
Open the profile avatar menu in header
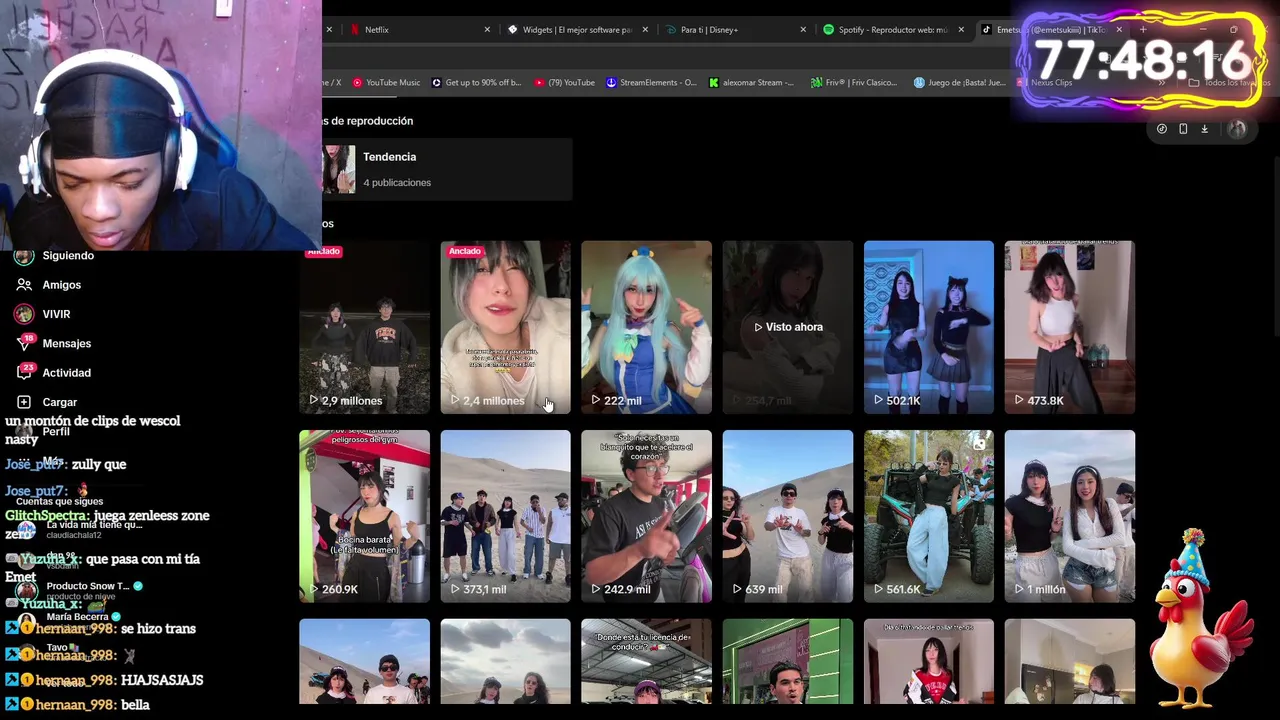click(x=1237, y=129)
